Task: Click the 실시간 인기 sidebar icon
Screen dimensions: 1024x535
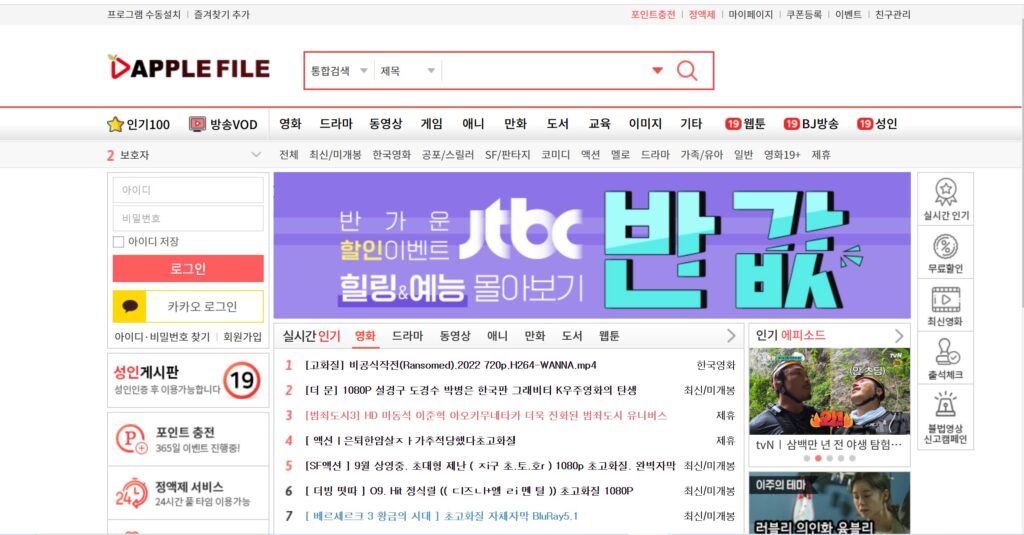Action: click(946, 199)
